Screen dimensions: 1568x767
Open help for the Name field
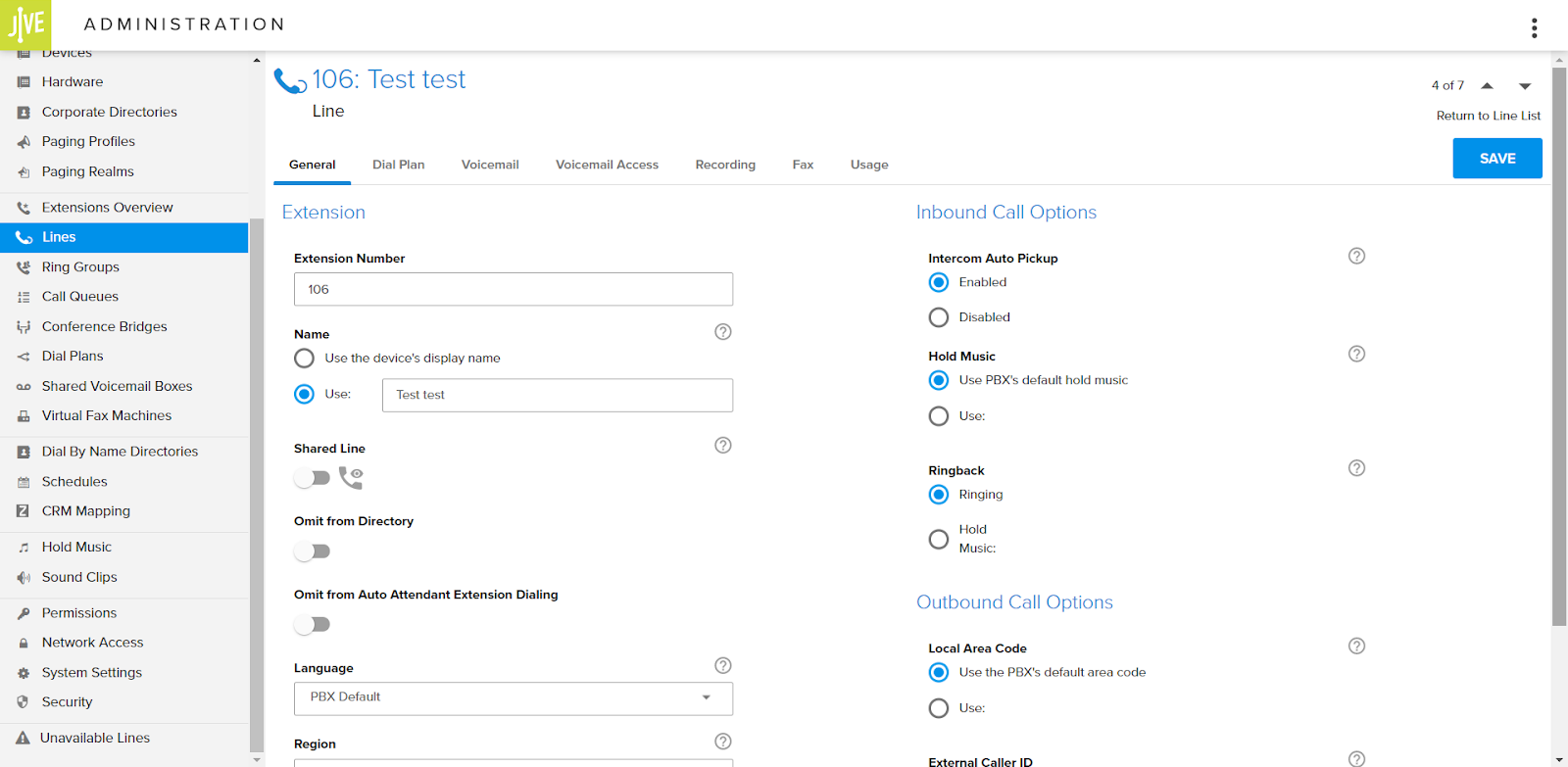pyautogui.click(x=723, y=332)
